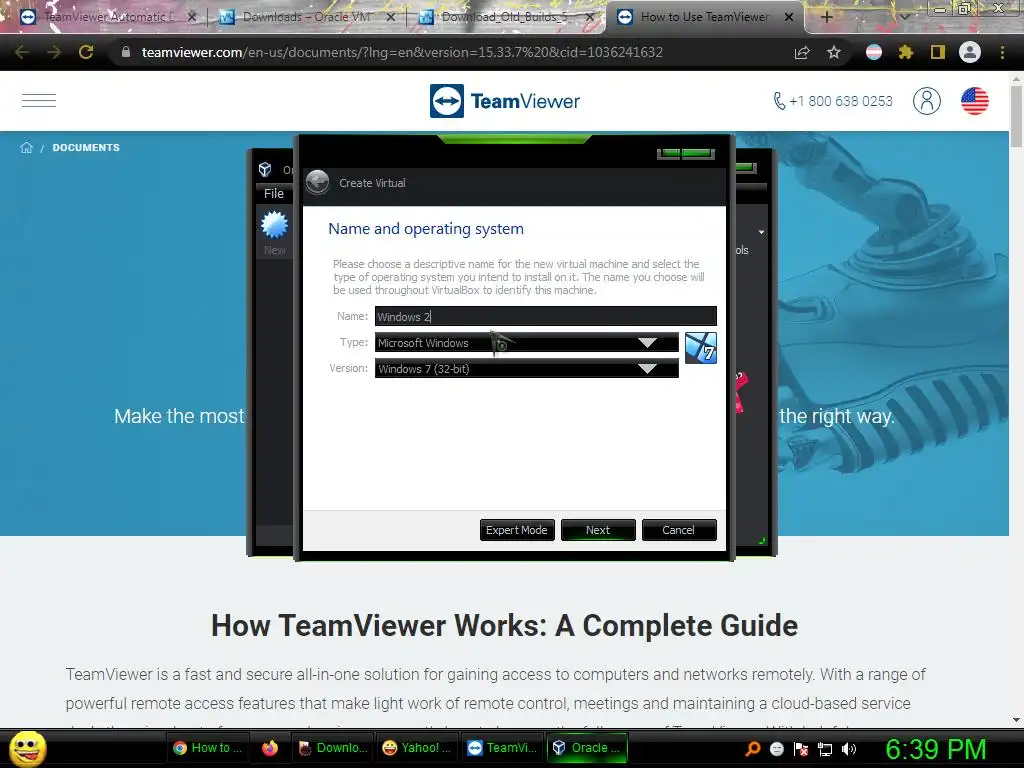The height and width of the screenshot is (768, 1024).
Task: Click the back arrow in Create Virtual wizard
Action: tap(318, 183)
